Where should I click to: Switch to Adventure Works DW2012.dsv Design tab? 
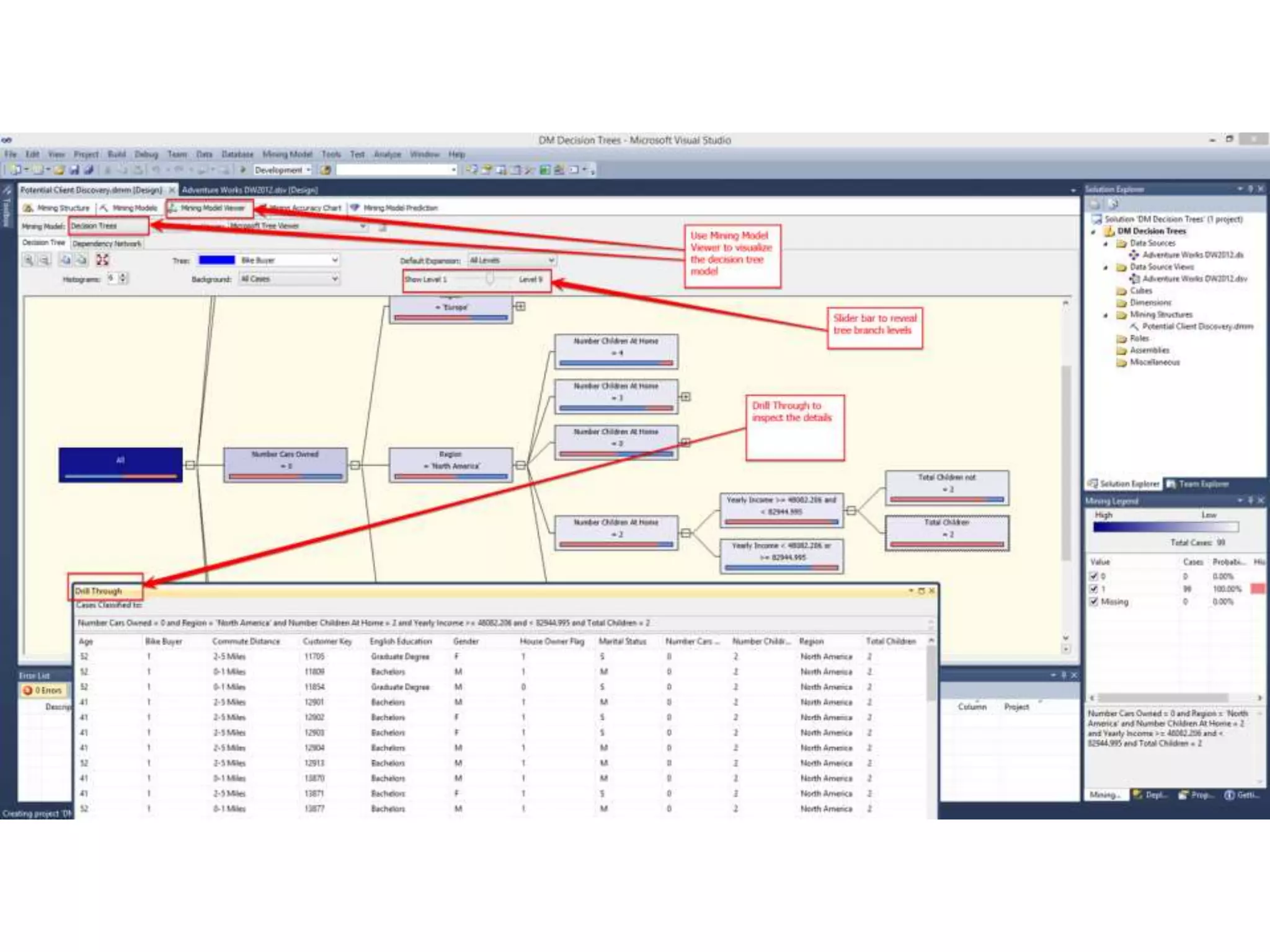[x=250, y=190]
